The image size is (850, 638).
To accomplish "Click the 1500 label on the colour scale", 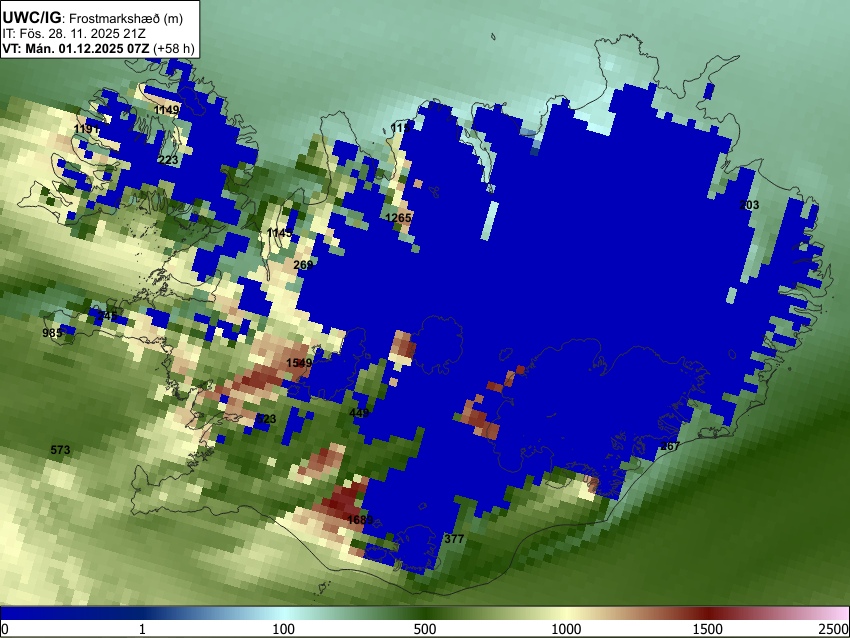I will 708,629.
